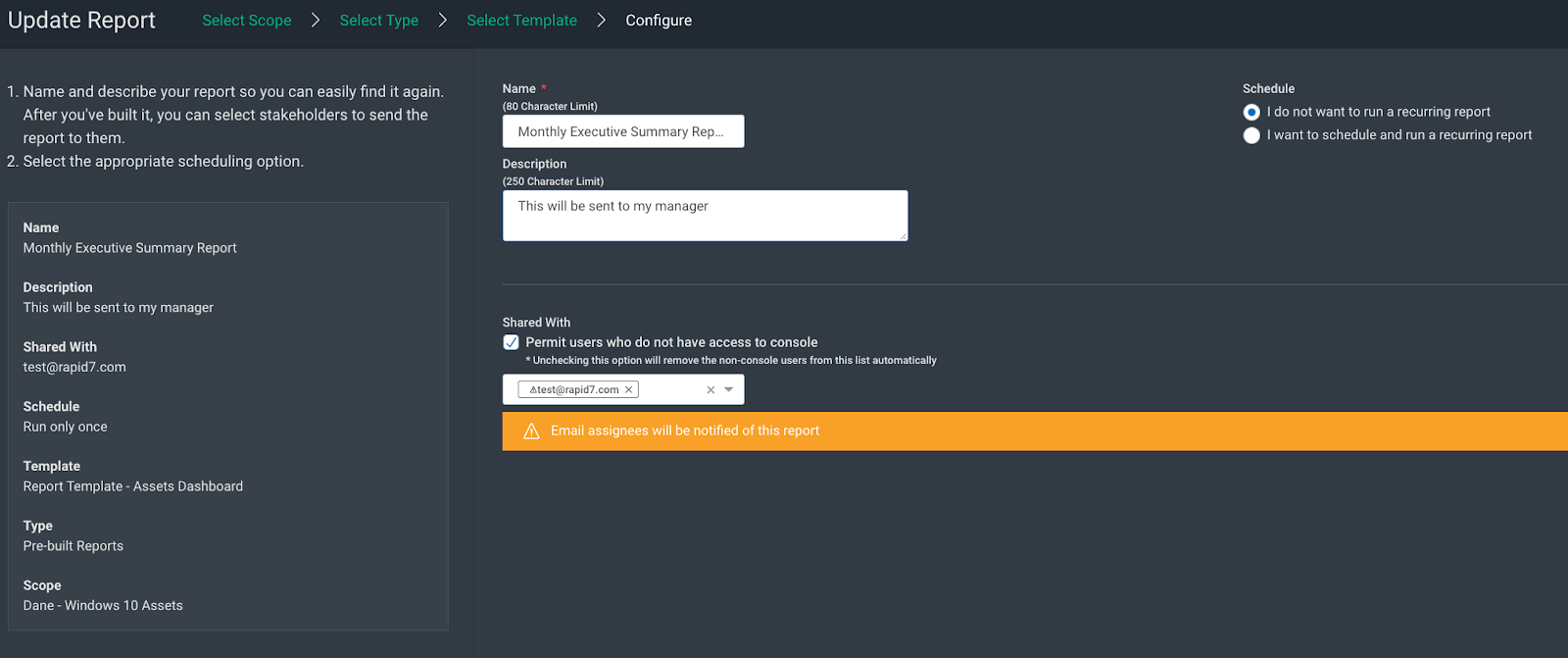
Task: Uncheck Permit users without console access
Action: point(512,342)
